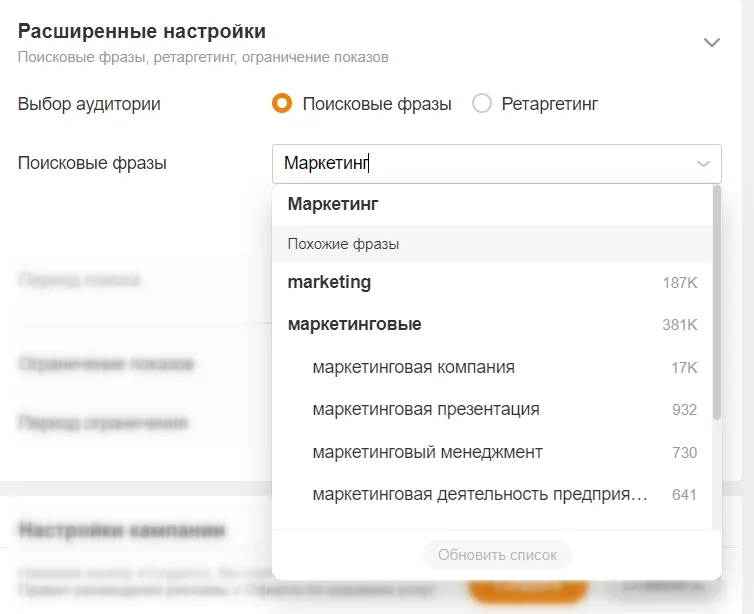The height and width of the screenshot is (614, 754).
Task: Click the suggestions list vertical scrollbar
Action: pyautogui.click(x=716, y=300)
